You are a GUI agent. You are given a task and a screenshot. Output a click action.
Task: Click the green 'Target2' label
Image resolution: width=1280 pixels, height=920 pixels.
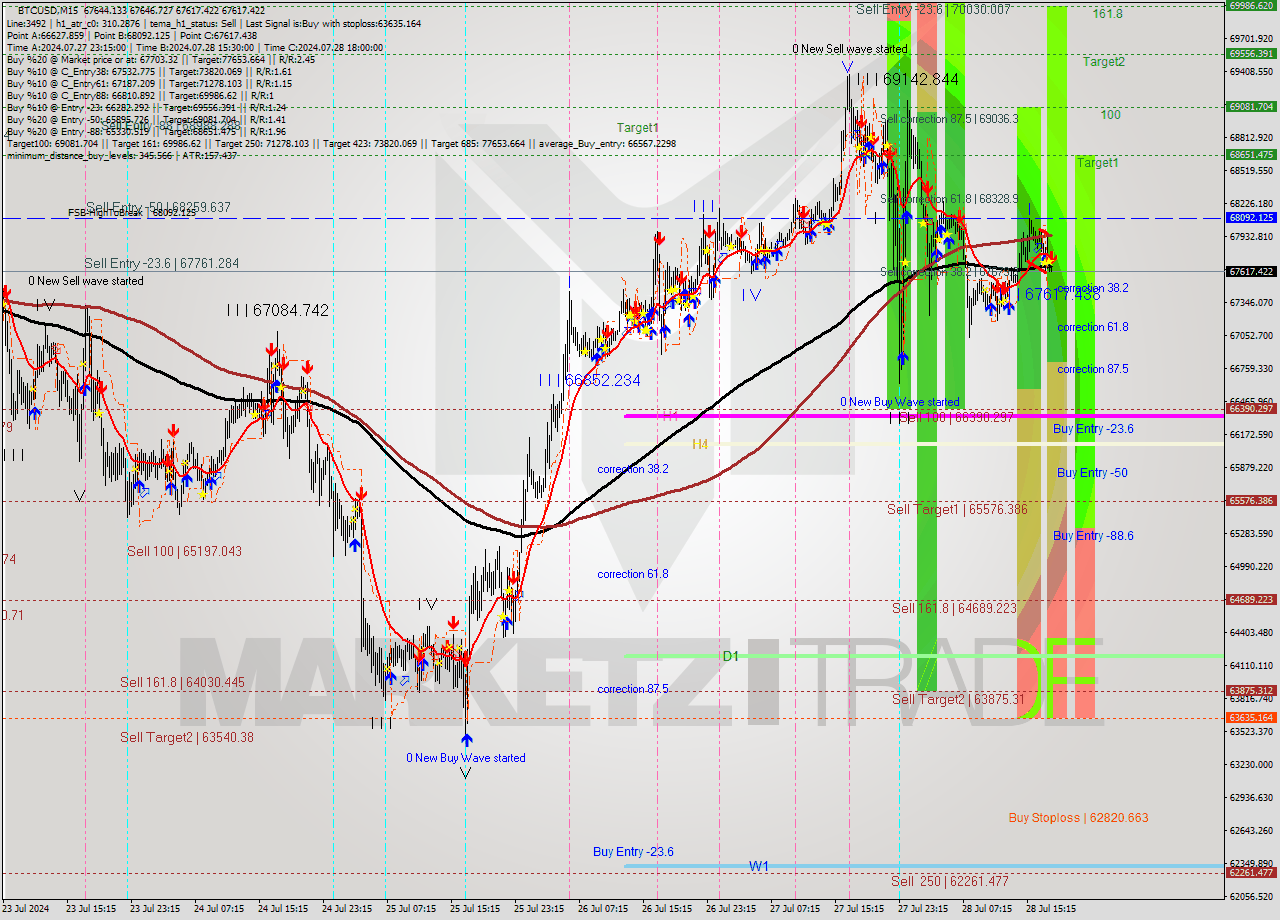[1104, 62]
